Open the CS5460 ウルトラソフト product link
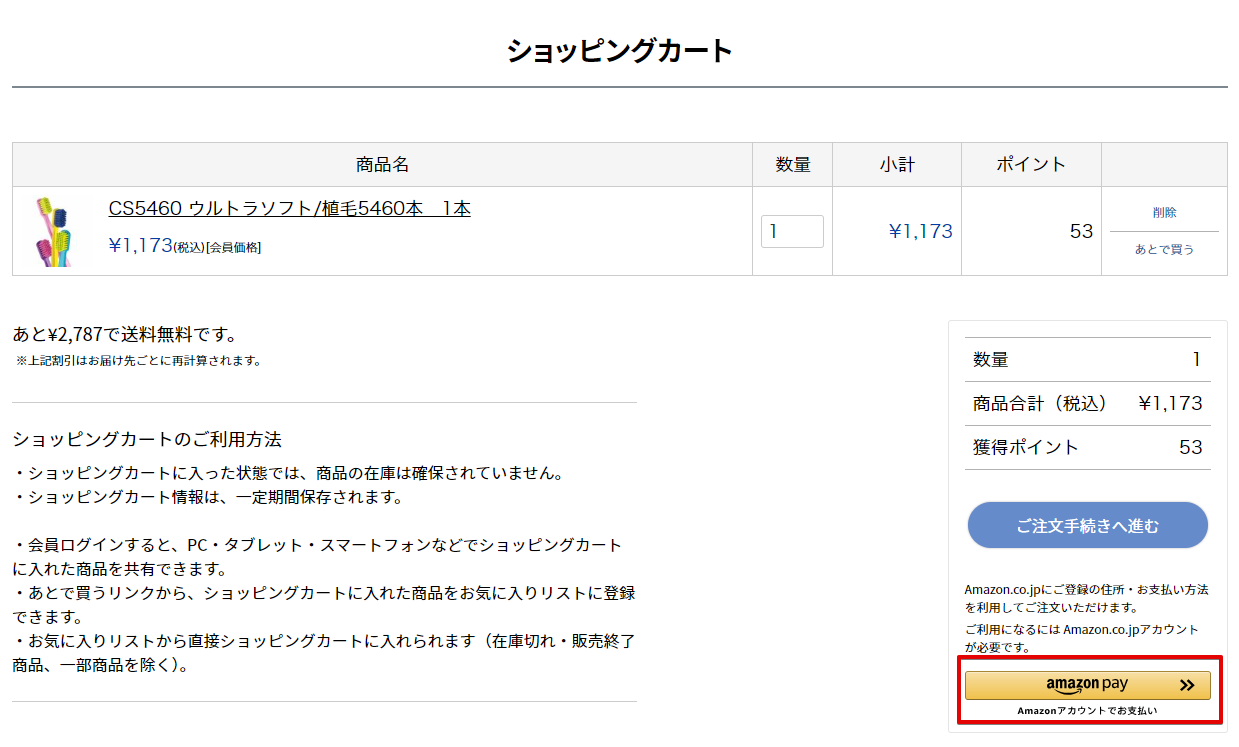The image size is (1239, 747). (x=289, y=209)
